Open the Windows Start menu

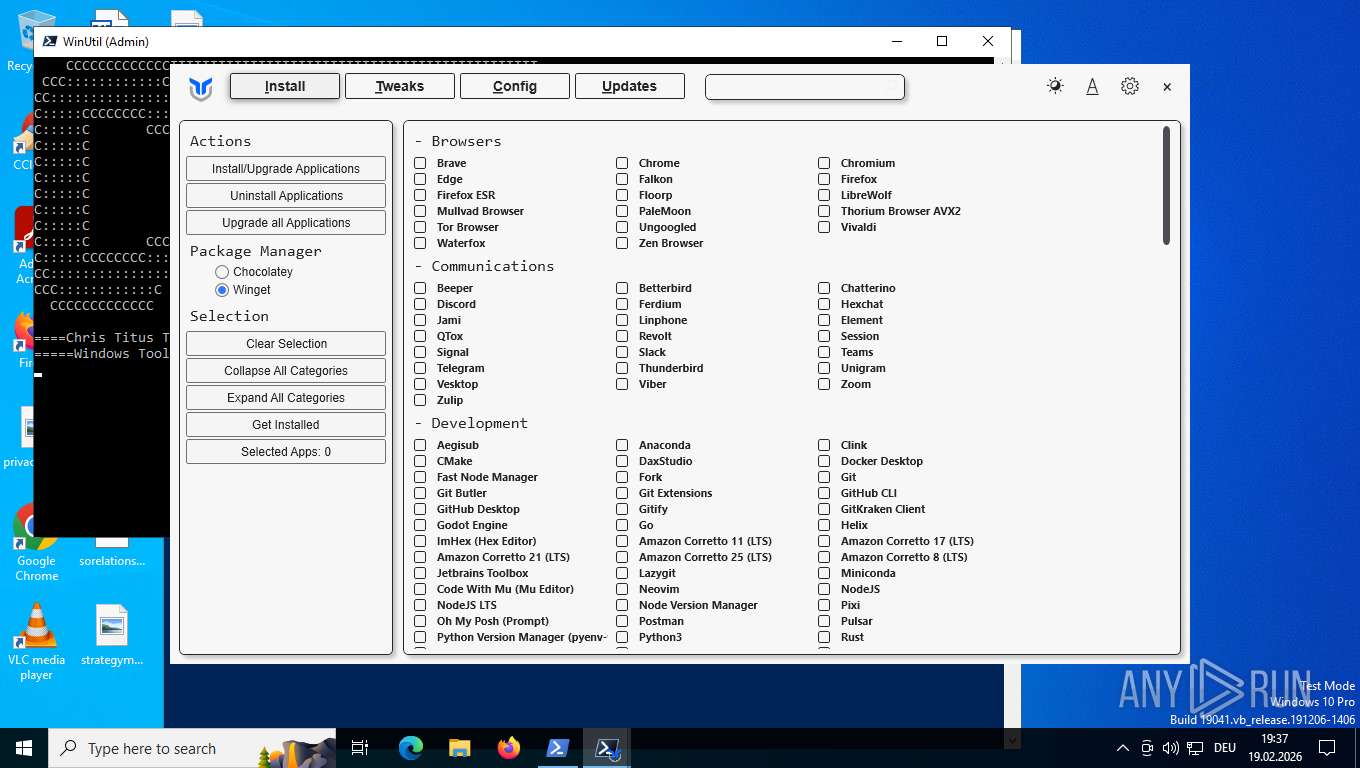(23, 748)
